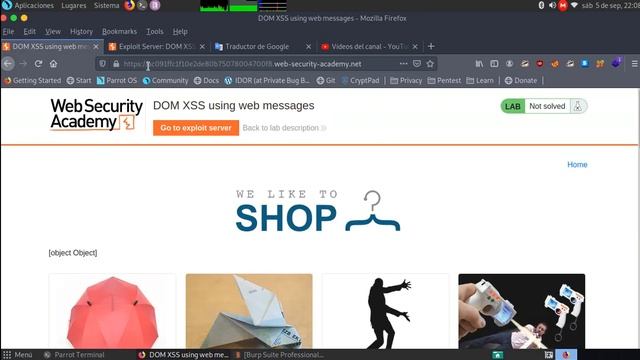Screen dimensions: 640x360
Task: Open the IDOR (at Private Bug B... bookmark
Action: click(x=267, y=80)
